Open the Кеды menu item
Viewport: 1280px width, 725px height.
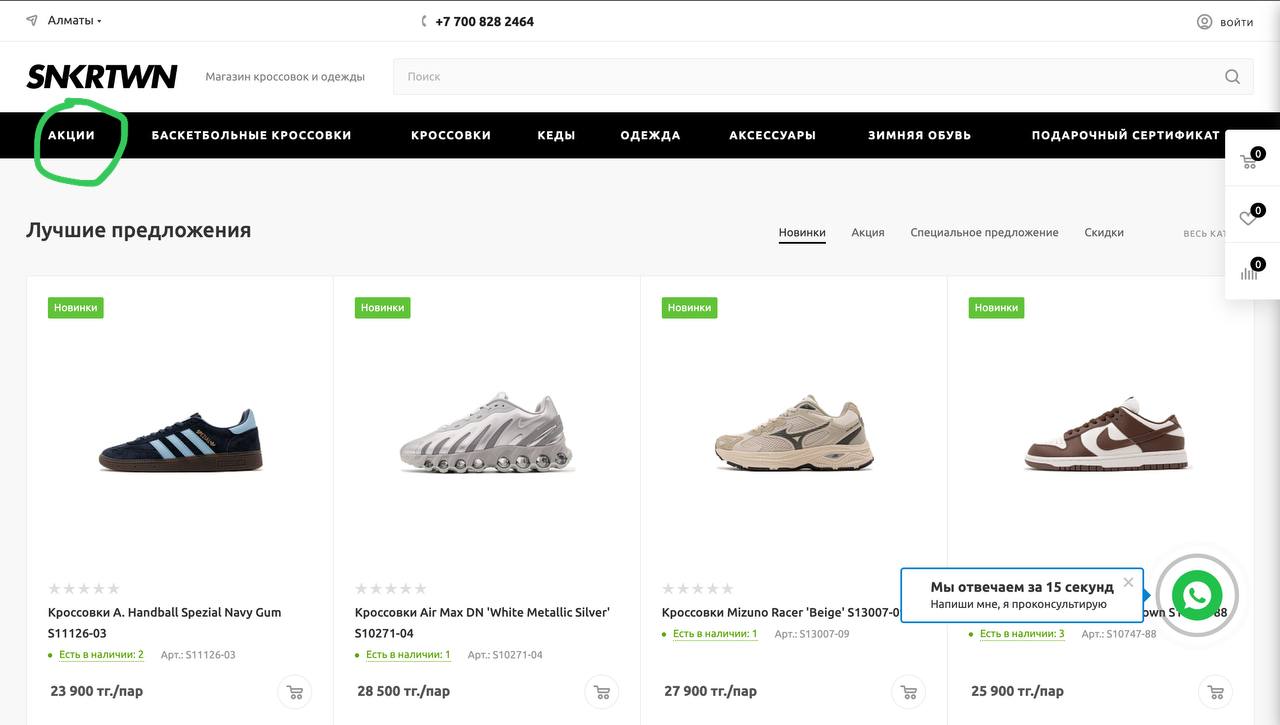[x=556, y=135]
